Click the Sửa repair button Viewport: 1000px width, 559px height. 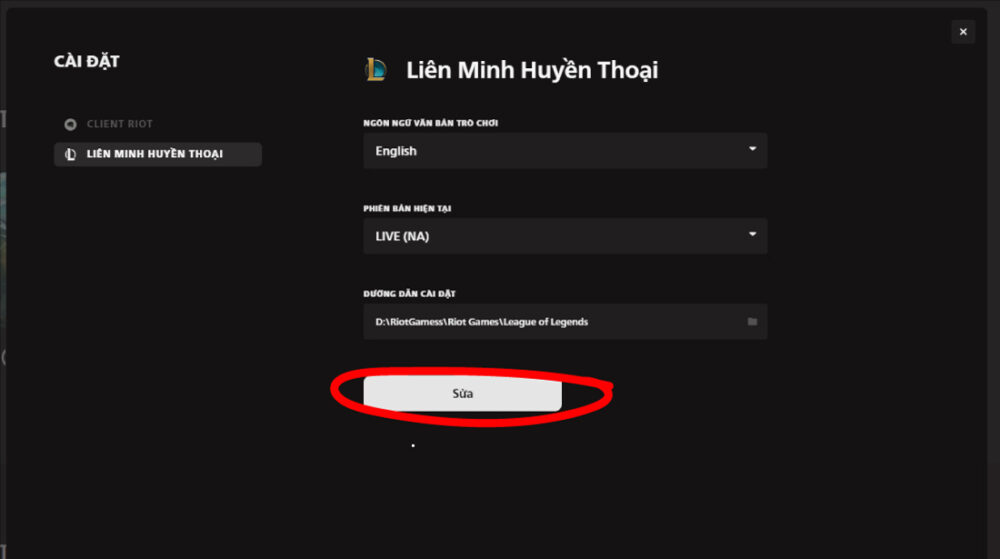(462, 394)
